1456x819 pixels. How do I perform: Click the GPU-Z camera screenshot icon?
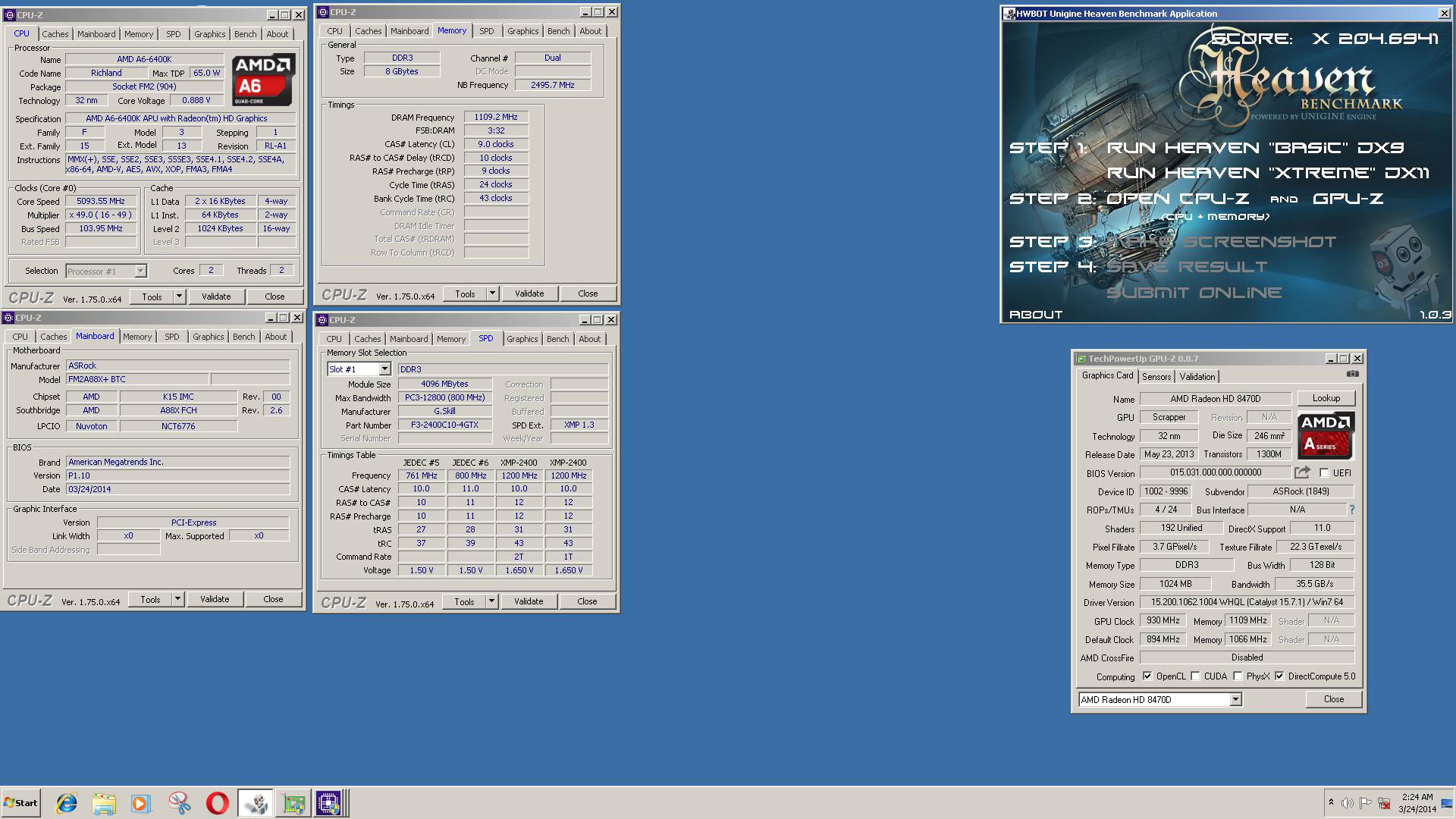point(1352,374)
